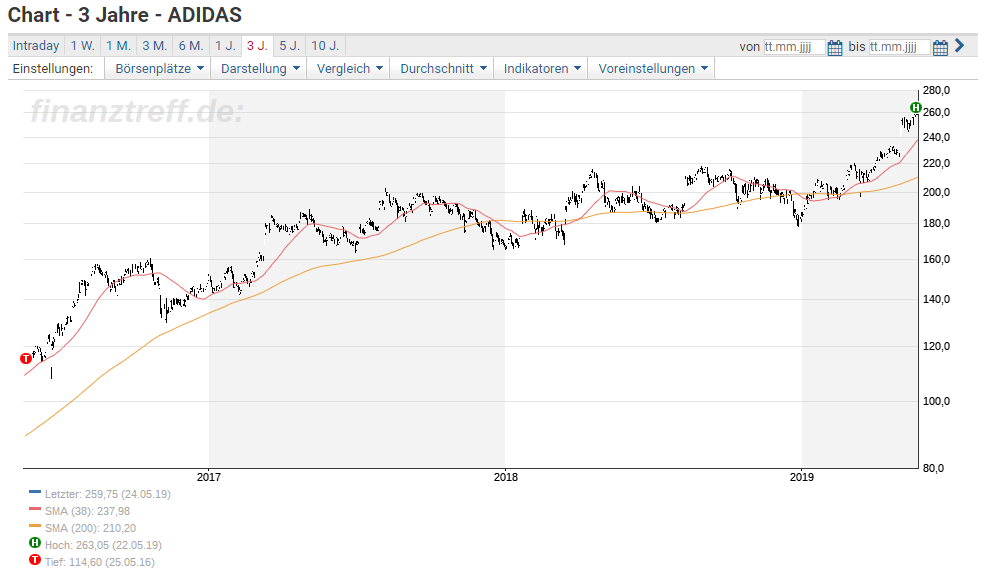
Task: Open the Darstellung dropdown
Action: coord(259,69)
